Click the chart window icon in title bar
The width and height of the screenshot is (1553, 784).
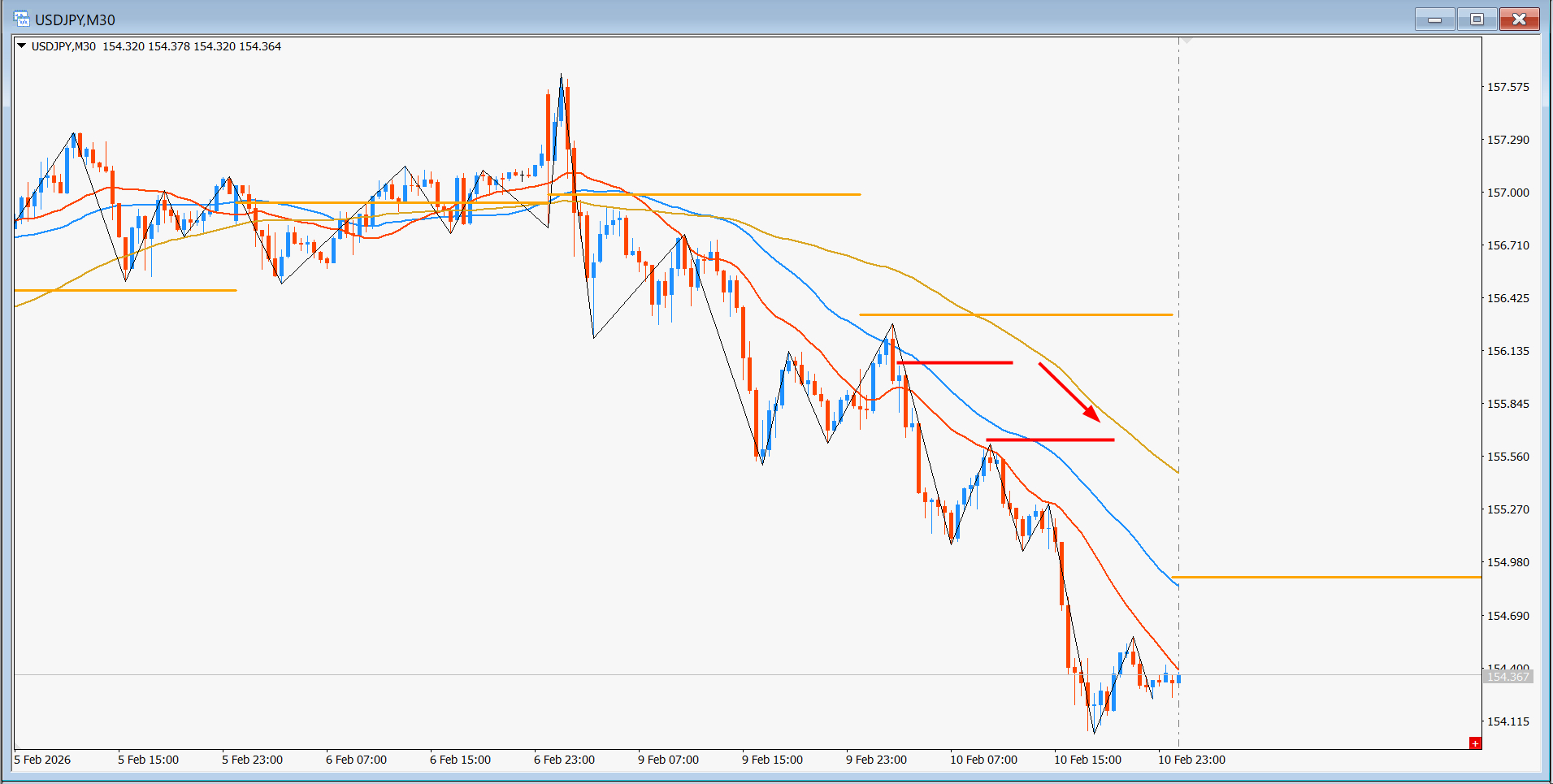pyautogui.click(x=21, y=19)
